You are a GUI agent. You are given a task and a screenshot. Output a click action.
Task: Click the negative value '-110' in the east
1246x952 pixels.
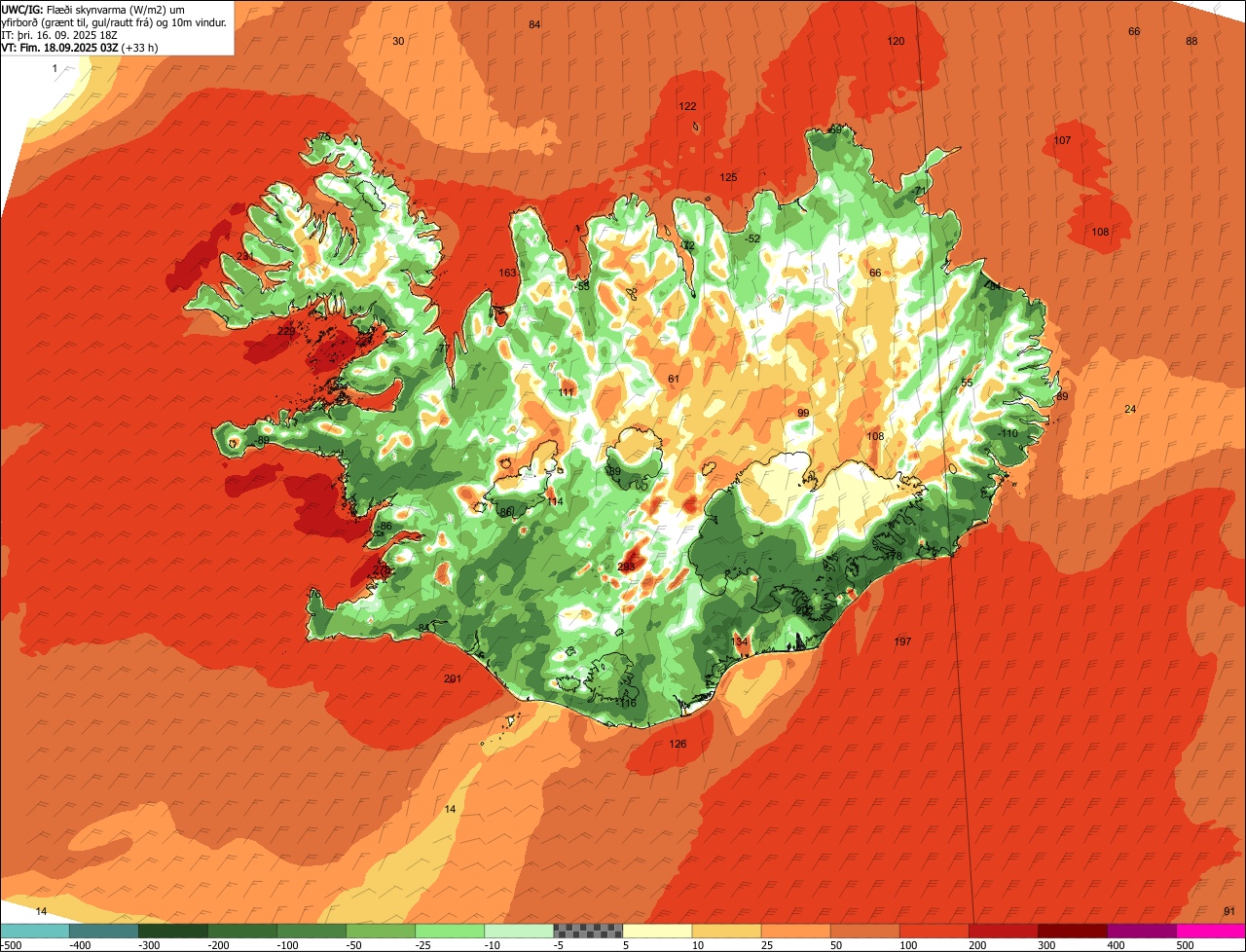click(x=1008, y=433)
